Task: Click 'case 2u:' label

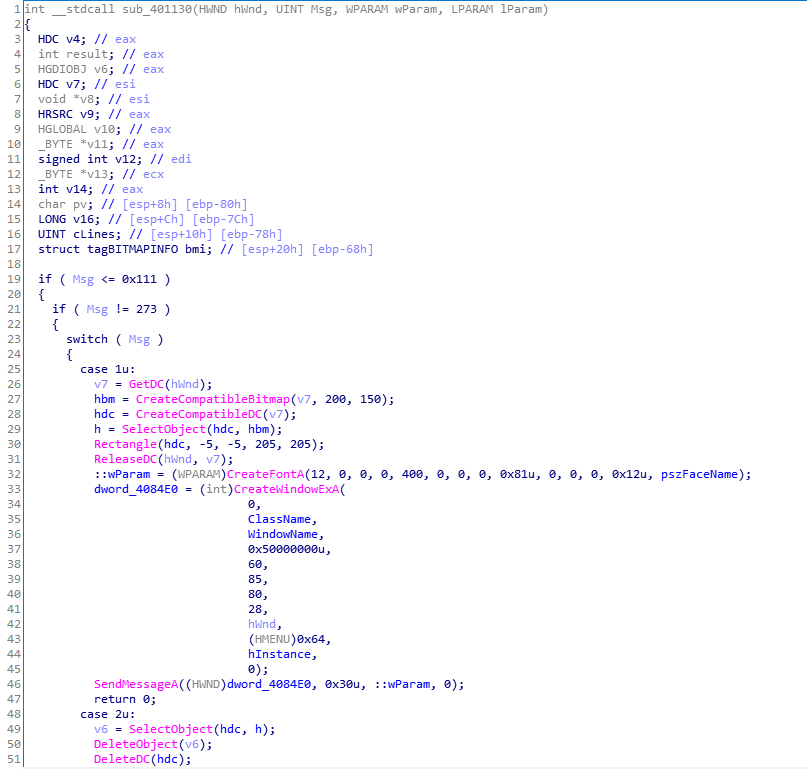Action: [x=108, y=714]
